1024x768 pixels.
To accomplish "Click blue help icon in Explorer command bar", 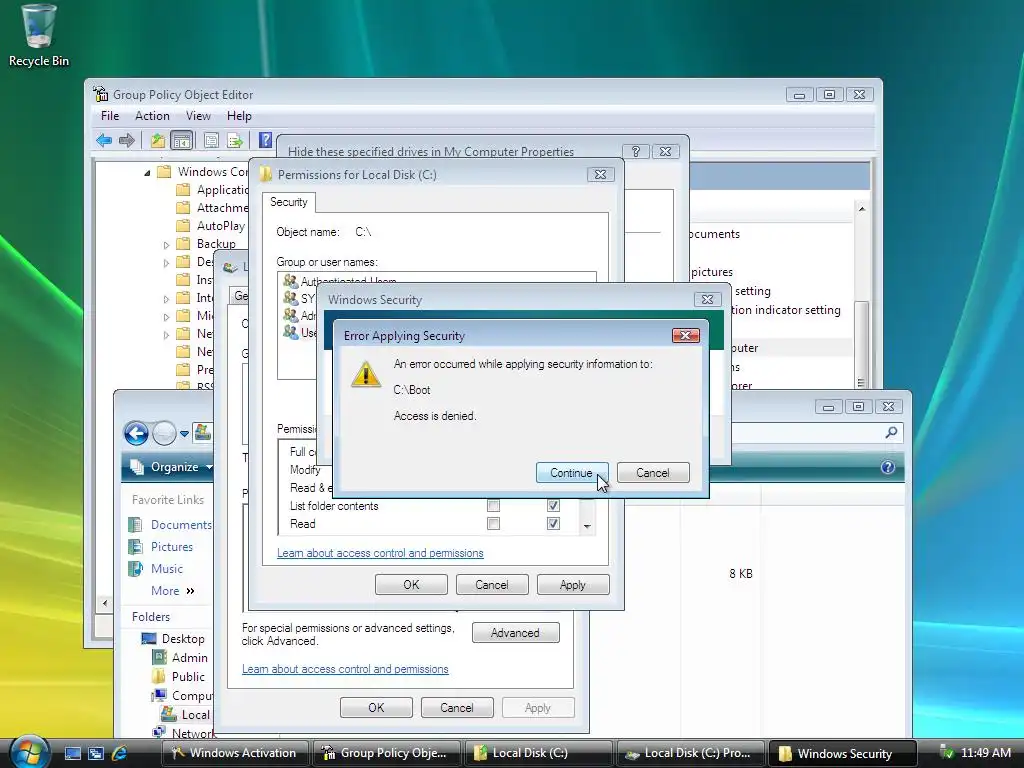I will tap(888, 467).
